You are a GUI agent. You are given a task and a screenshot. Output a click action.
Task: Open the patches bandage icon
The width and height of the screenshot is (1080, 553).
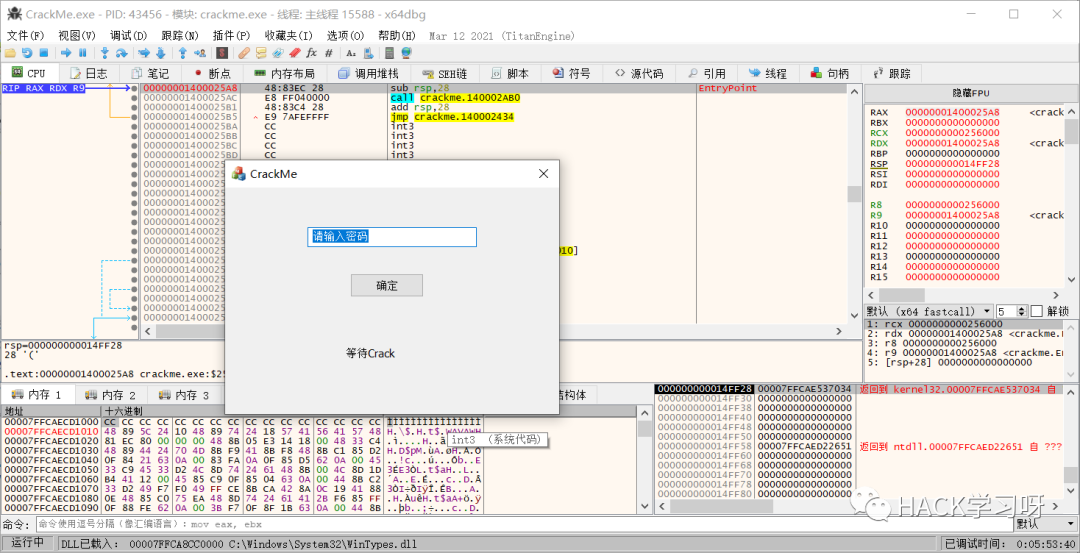(x=244, y=53)
